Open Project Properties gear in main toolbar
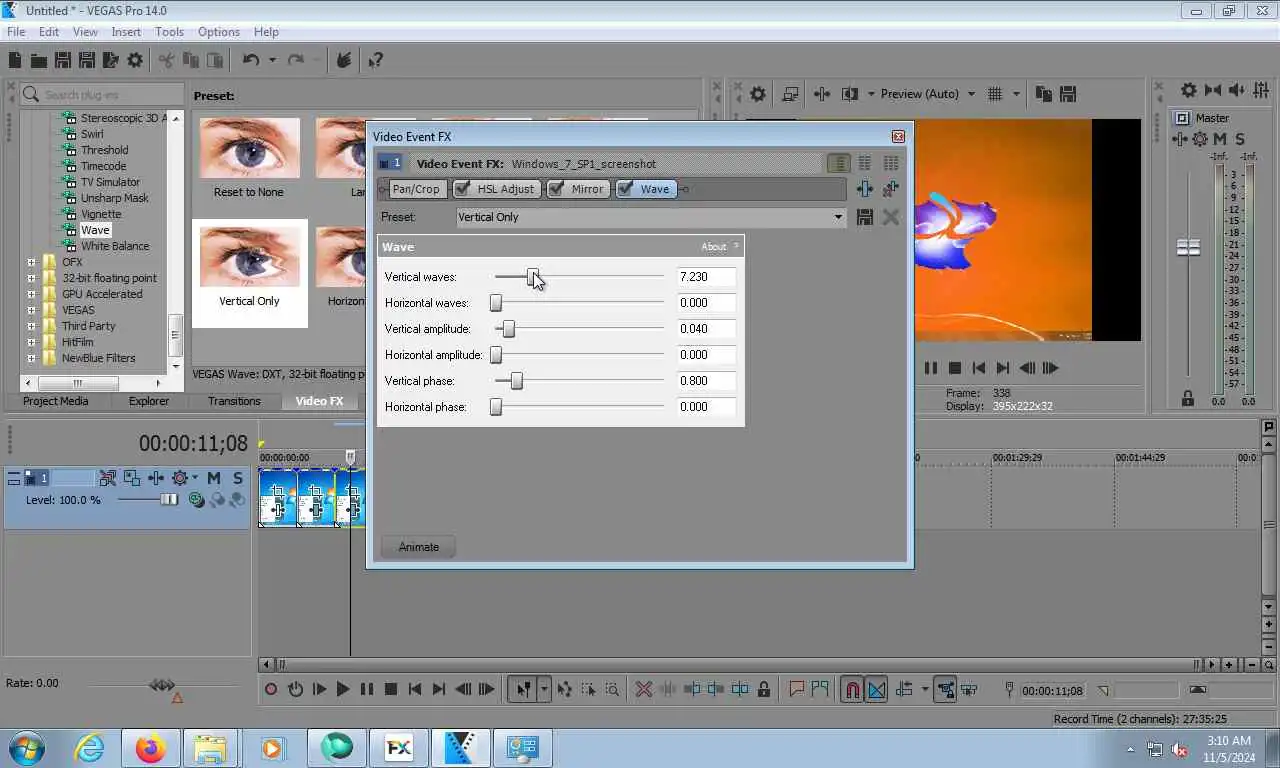The height and width of the screenshot is (768, 1280). [135, 60]
